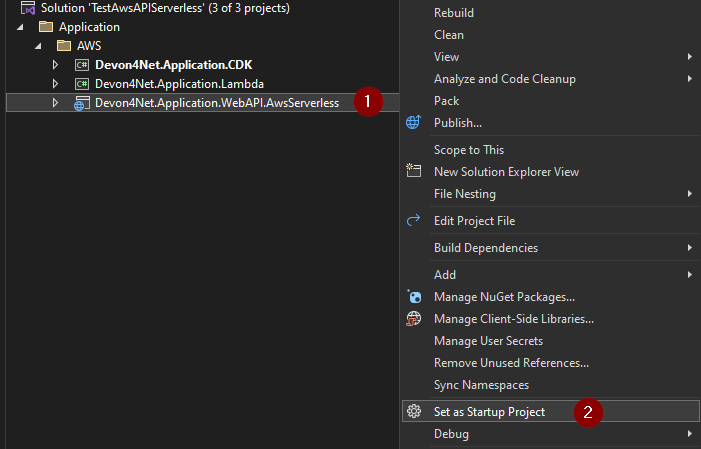
Task: Click the arrow icon beside Edit Project File
Action: pos(413,220)
